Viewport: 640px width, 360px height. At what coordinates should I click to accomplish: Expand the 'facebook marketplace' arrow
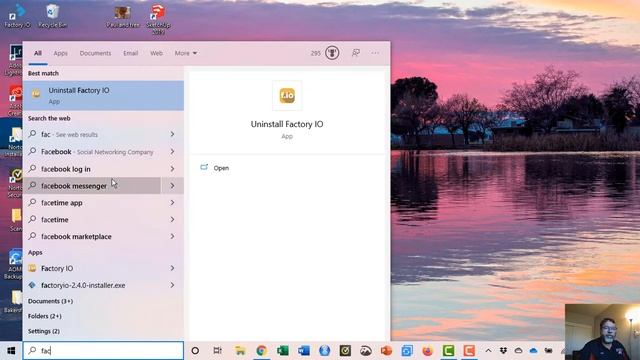click(x=172, y=236)
